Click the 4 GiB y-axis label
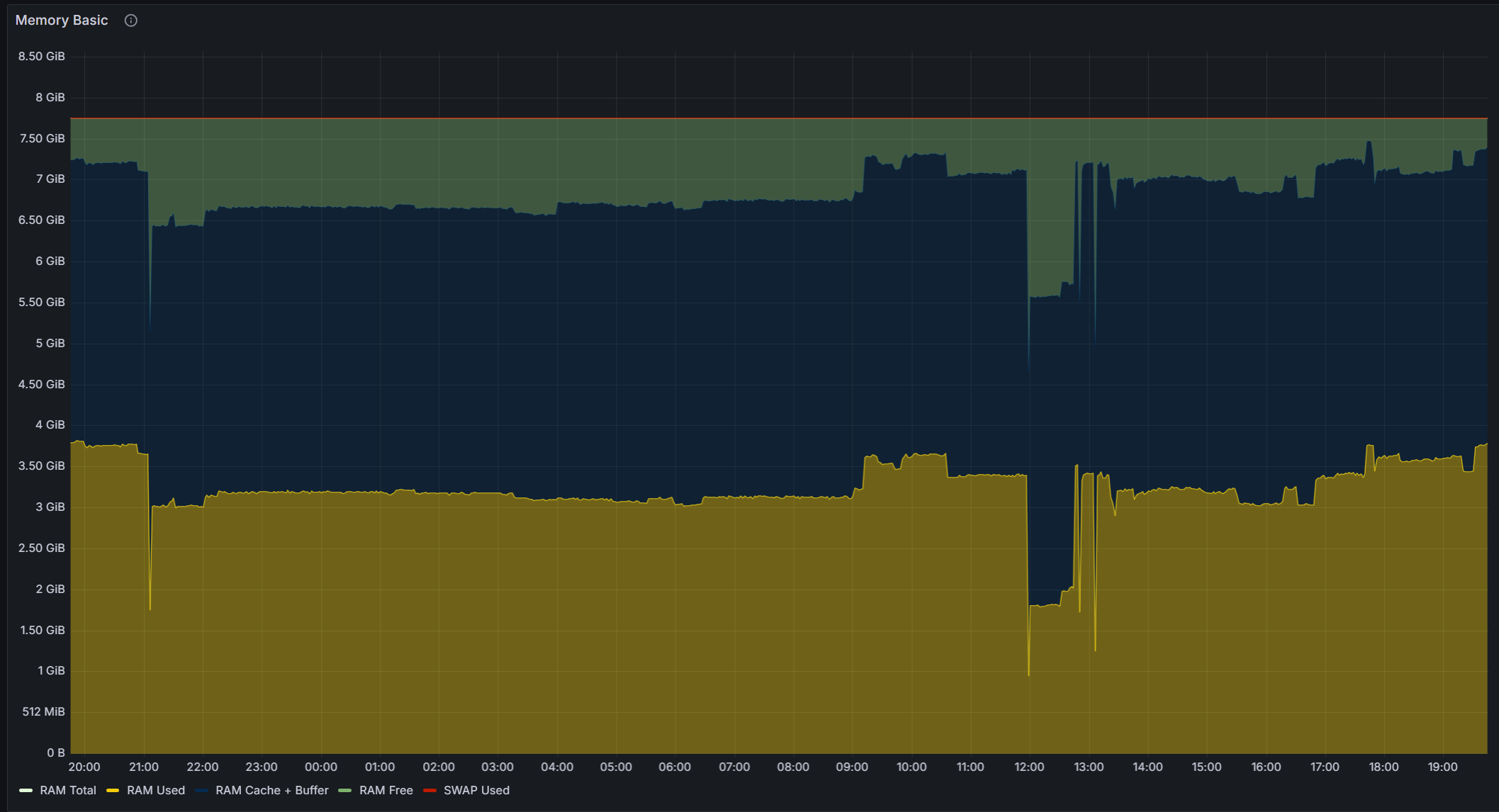The width and height of the screenshot is (1499, 812). (x=50, y=425)
